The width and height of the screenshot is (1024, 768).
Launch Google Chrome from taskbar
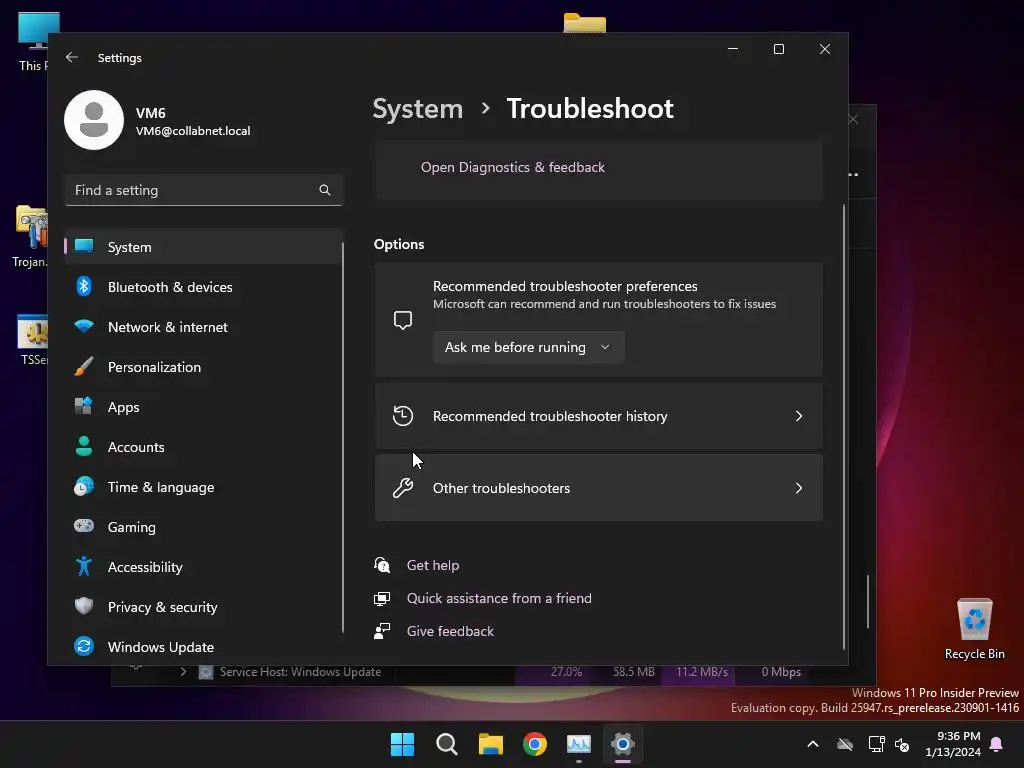pyautogui.click(x=535, y=744)
